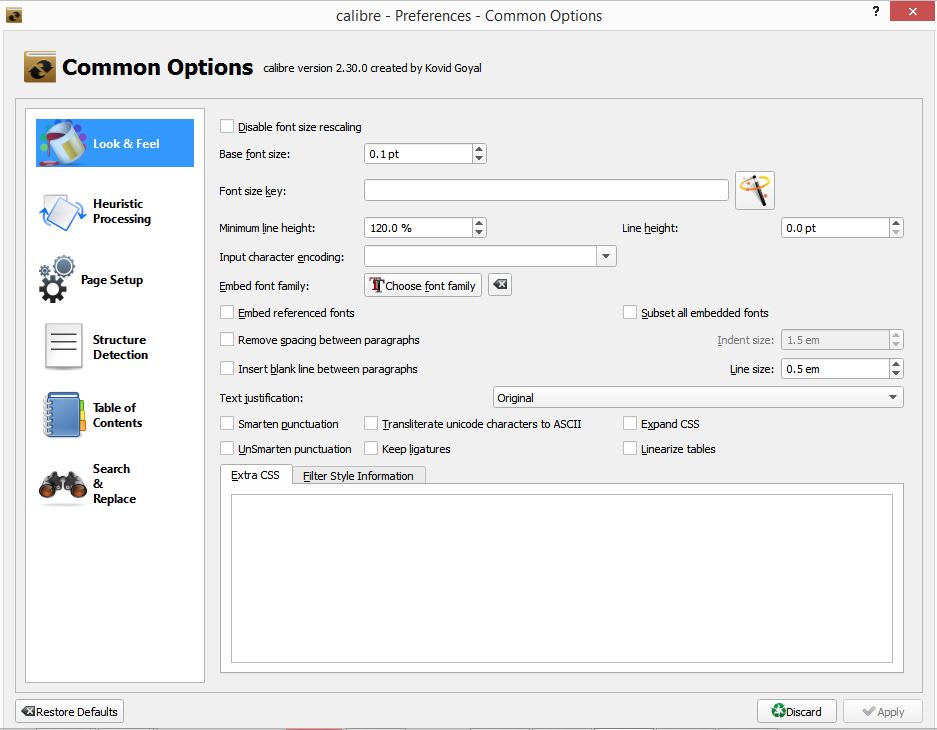Click the Minimum line height value field
937x730 pixels.
[418, 228]
